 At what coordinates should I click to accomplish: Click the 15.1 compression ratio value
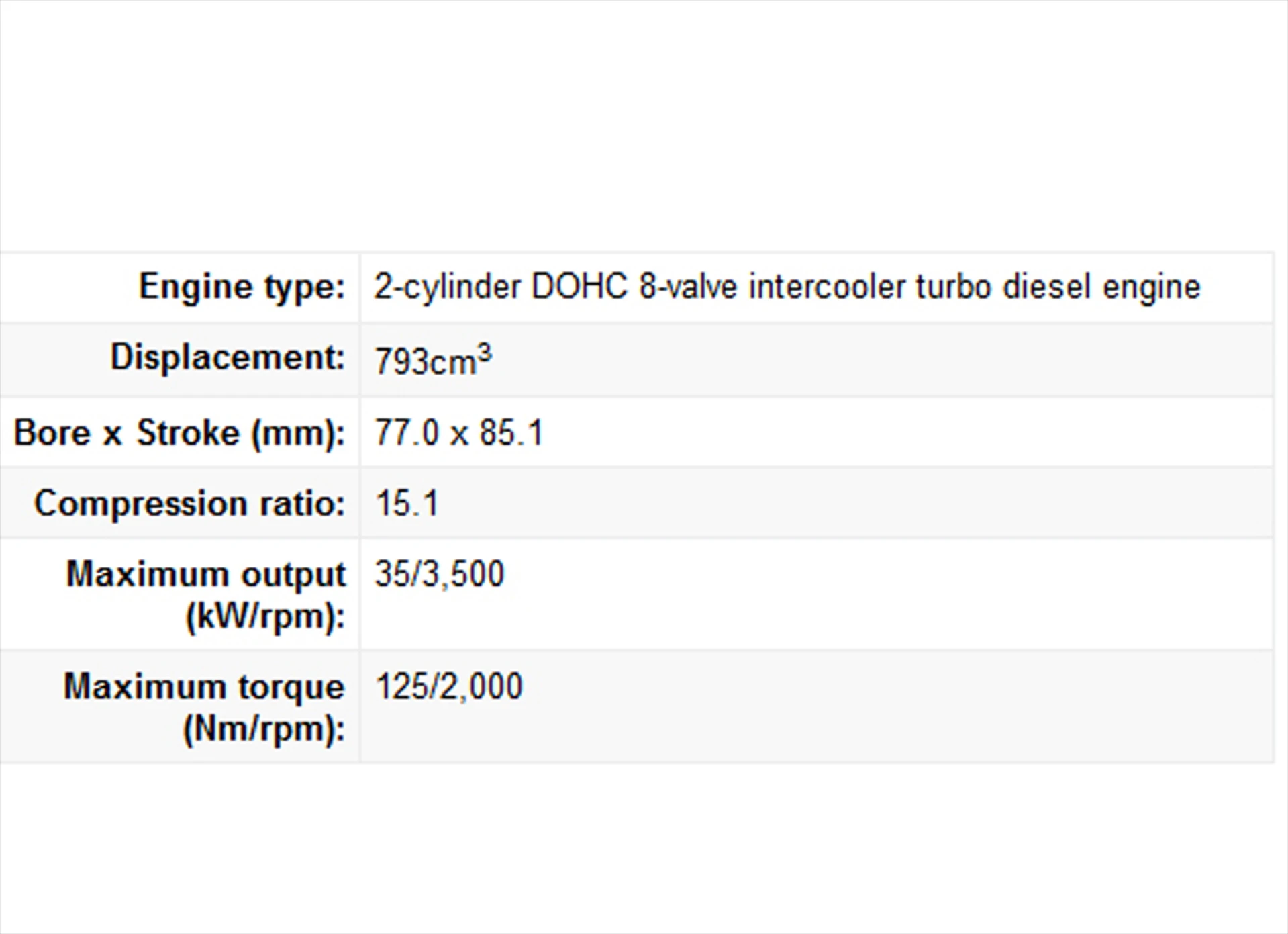pyautogui.click(x=407, y=504)
